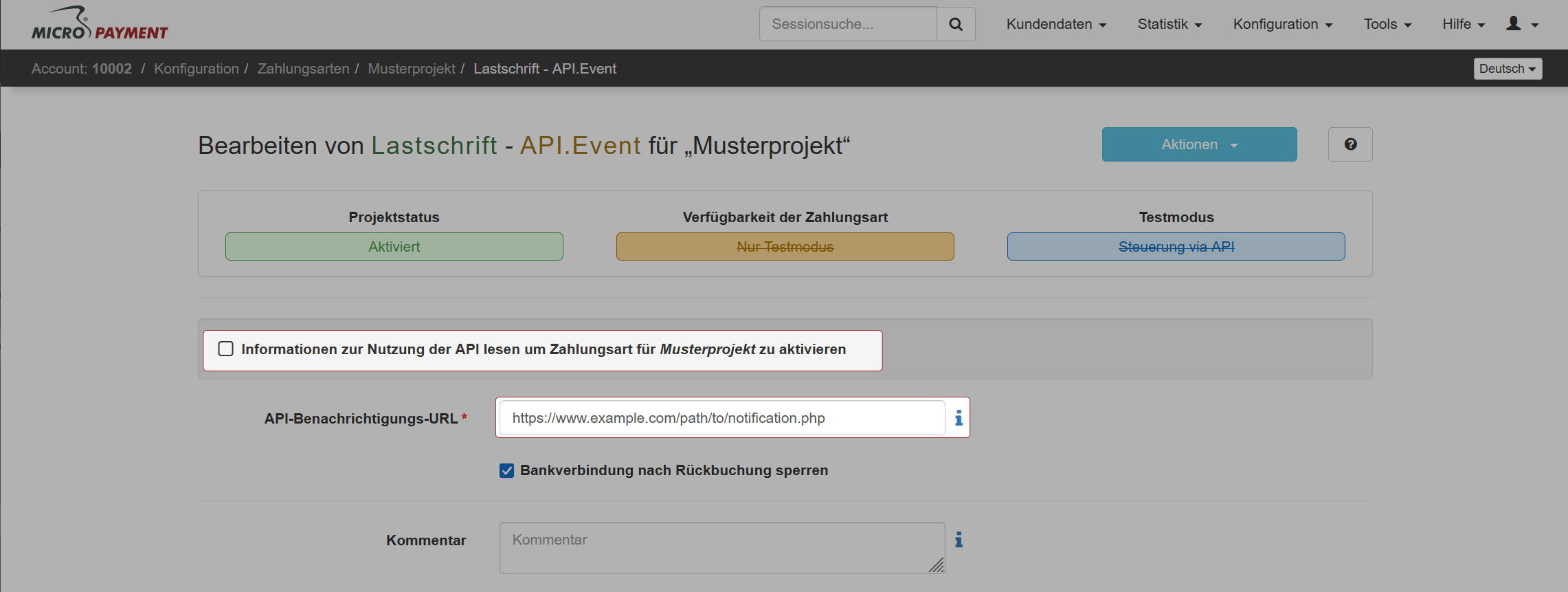Click info icon next to API notification URL
1568x592 pixels.
(959, 418)
